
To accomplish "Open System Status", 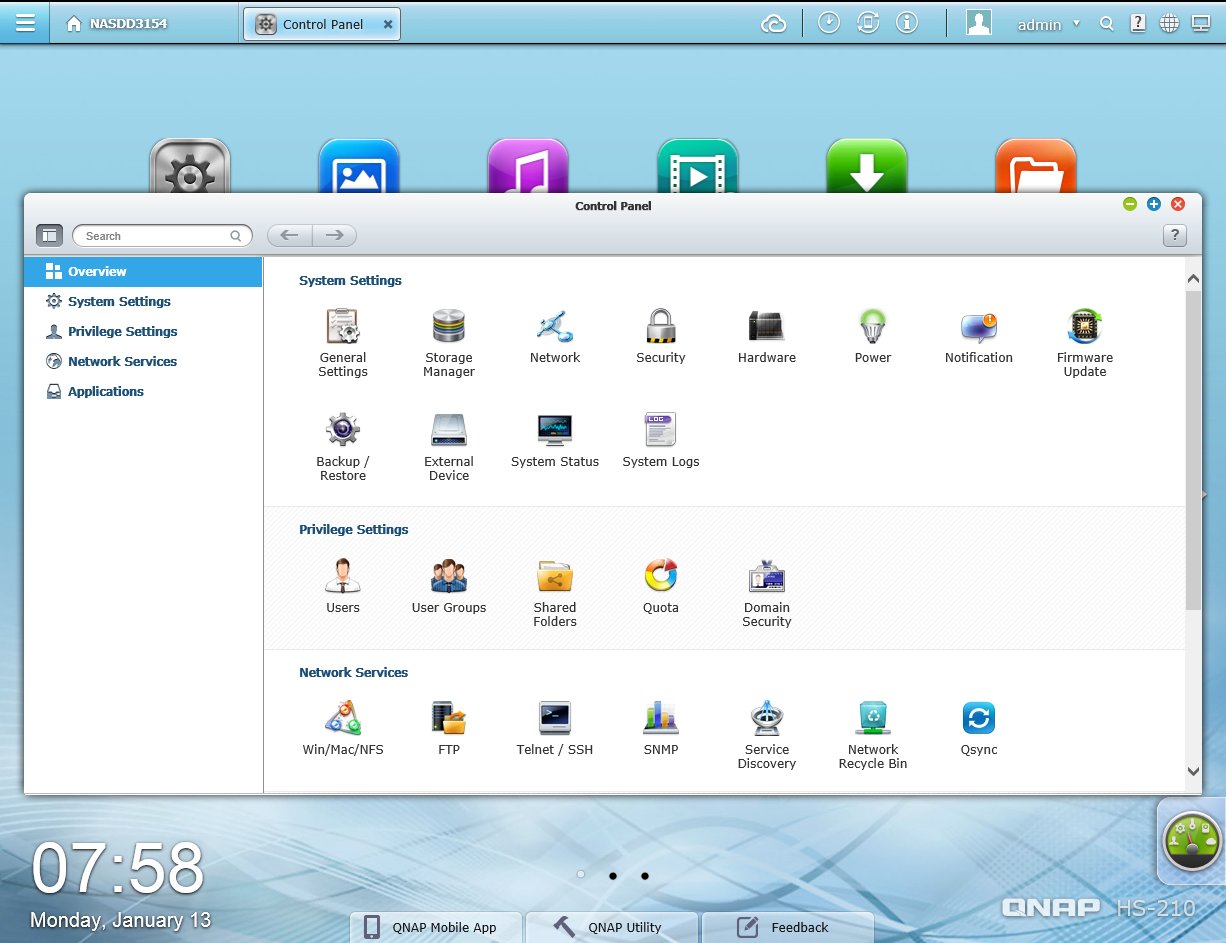I will [555, 440].
